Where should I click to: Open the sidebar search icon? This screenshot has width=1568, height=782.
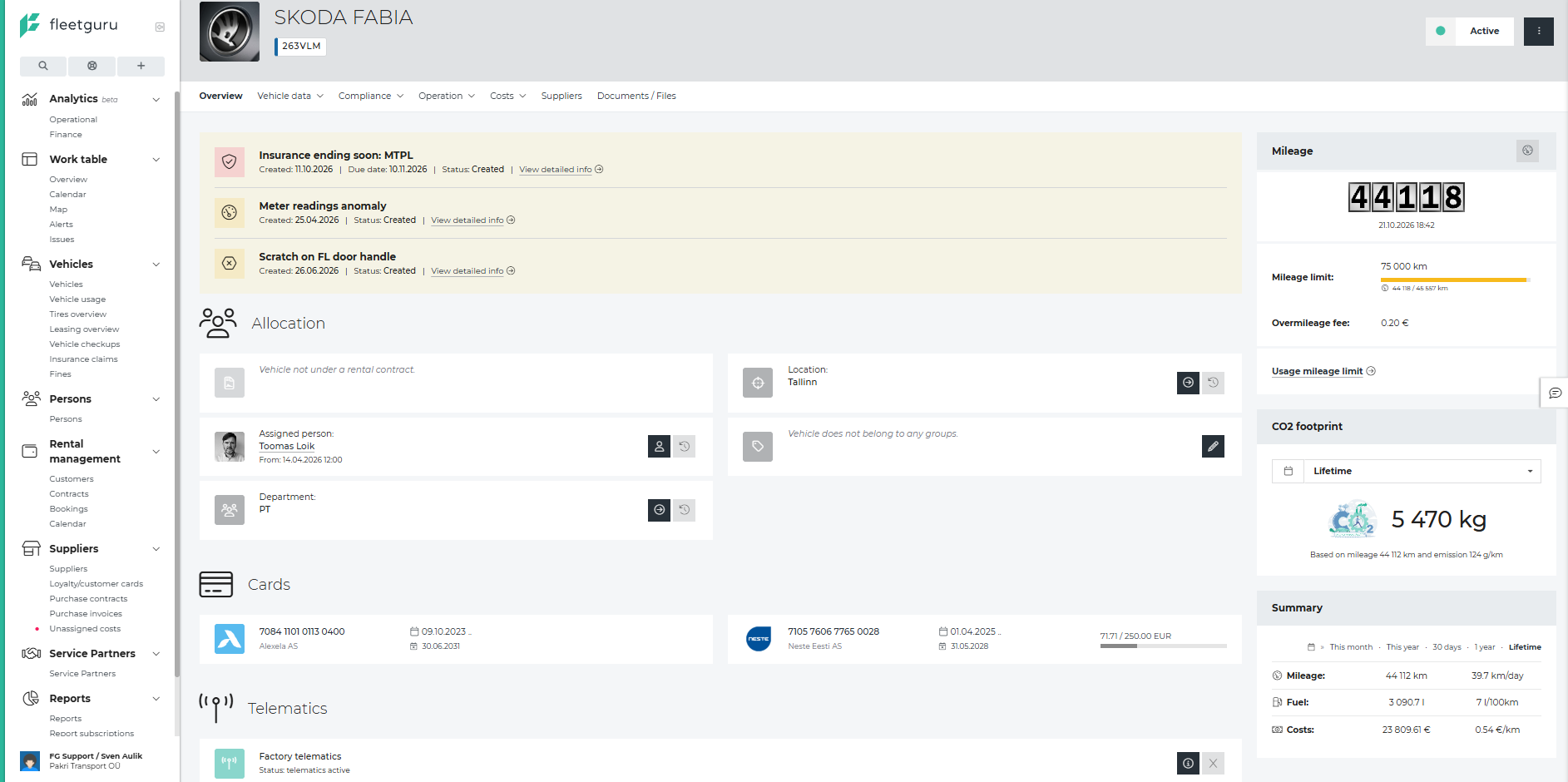click(x=43, y=66)
